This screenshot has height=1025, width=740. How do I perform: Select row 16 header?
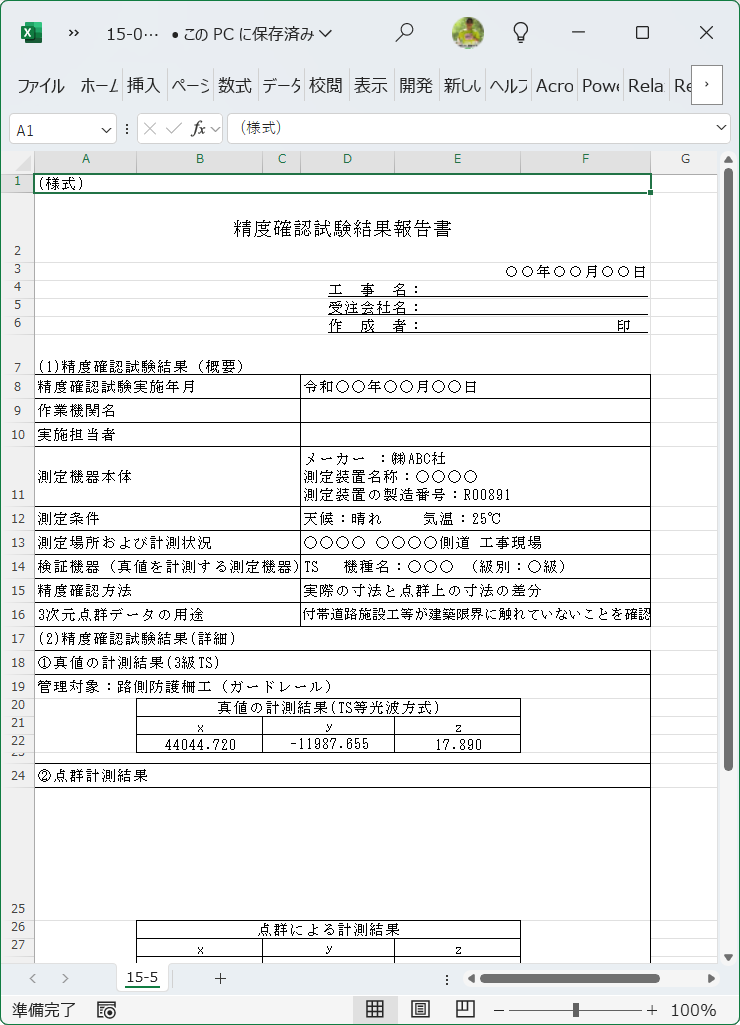(17, 614)
